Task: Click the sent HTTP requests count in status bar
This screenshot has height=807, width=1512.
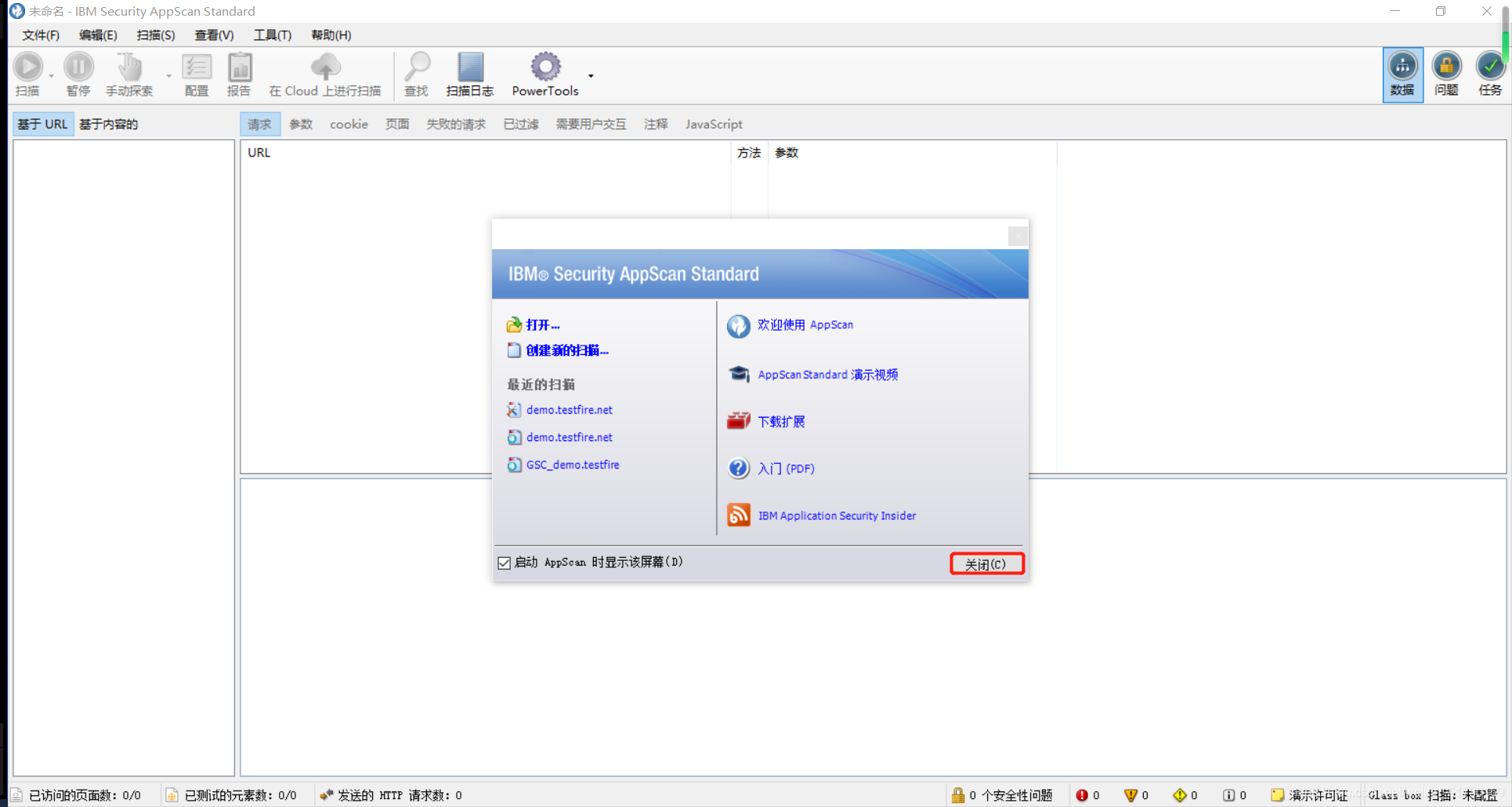Action: pos(400,795)
